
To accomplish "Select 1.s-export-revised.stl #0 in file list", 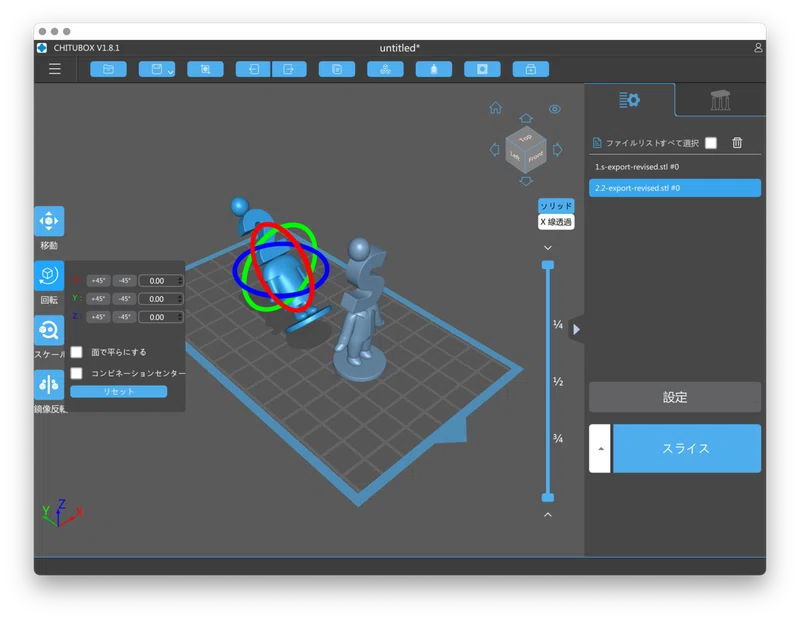I will click(675, 167).
